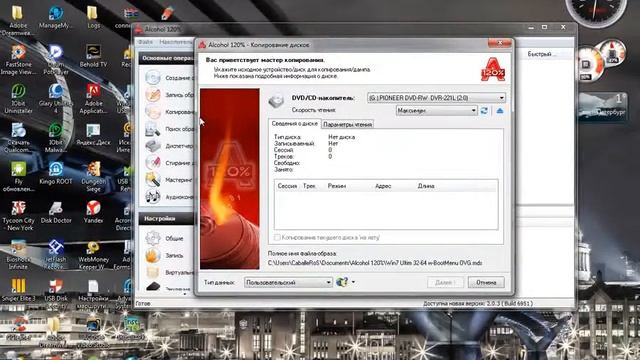Click the Отмена button
640x360 pixels.
pos(486,282)
